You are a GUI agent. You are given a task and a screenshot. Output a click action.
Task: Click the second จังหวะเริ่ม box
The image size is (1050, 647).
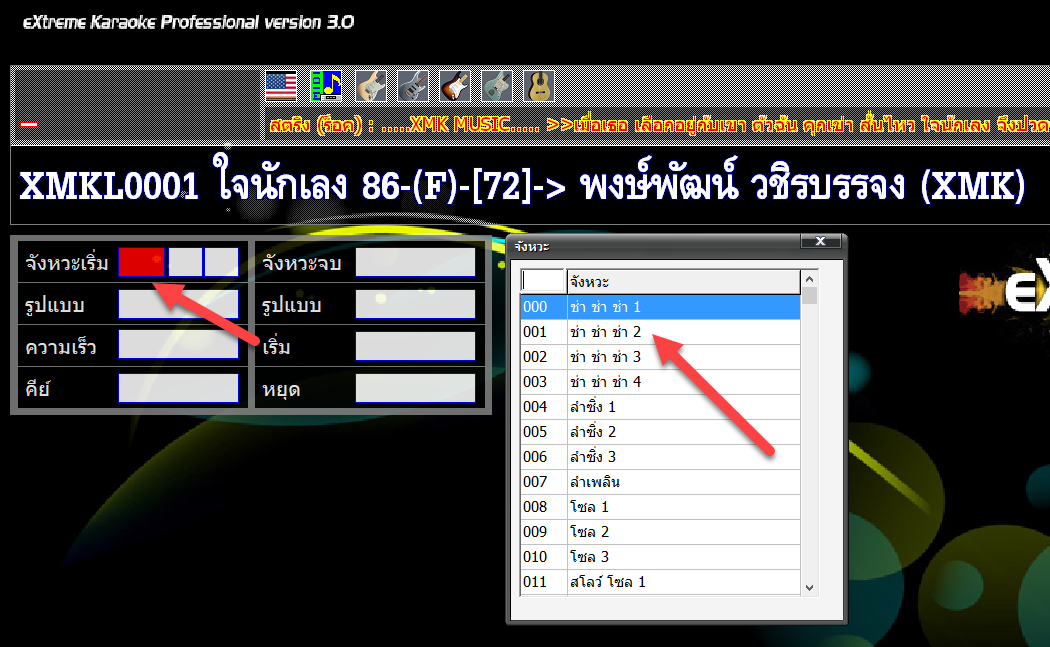[185, 262]
